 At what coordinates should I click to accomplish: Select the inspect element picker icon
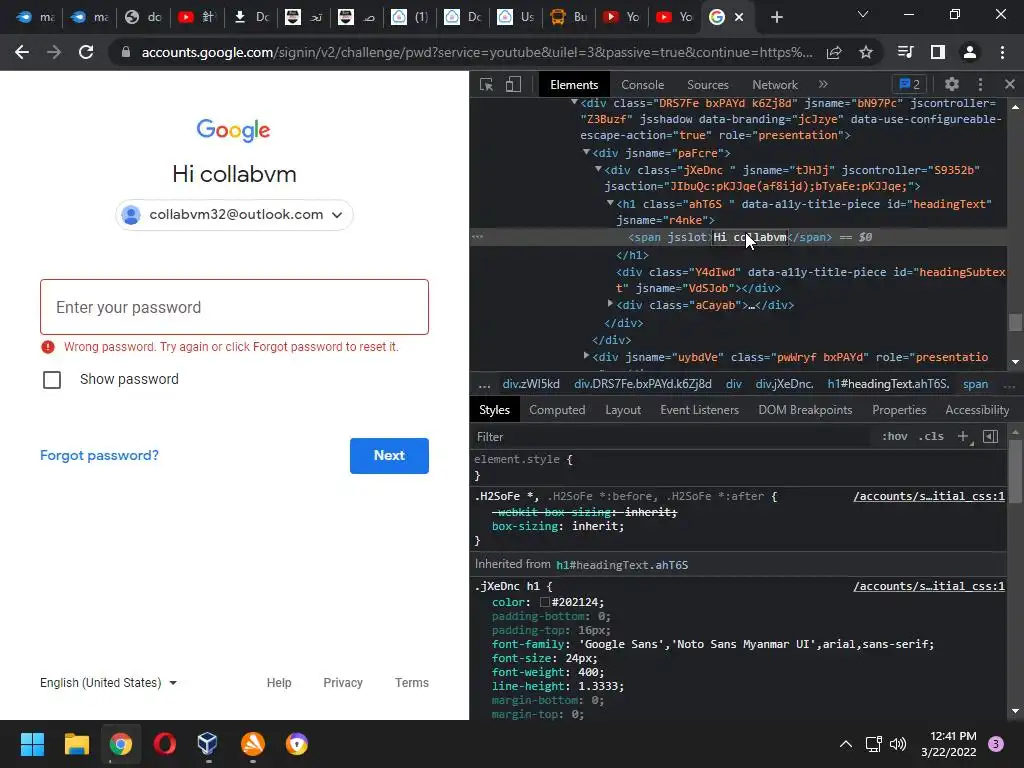click(x=486, y=84)
